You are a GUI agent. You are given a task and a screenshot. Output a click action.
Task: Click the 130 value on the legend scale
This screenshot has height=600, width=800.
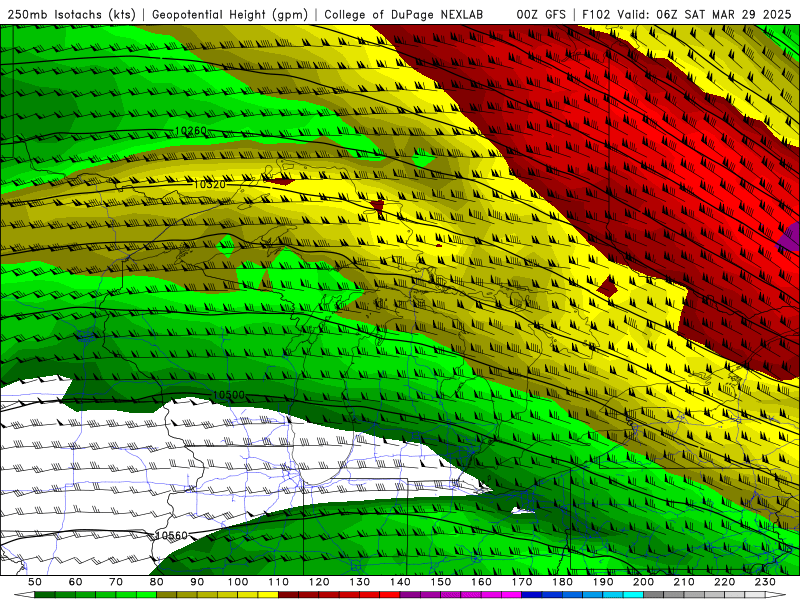point(359,582)
